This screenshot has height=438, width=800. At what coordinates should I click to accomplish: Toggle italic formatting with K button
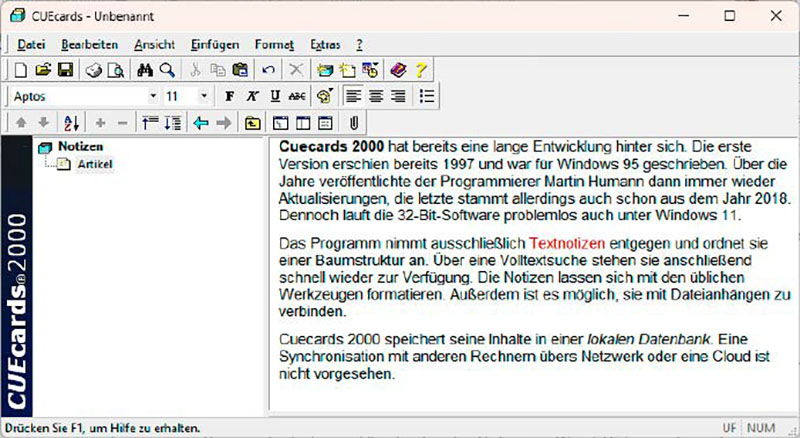point(252,96)
